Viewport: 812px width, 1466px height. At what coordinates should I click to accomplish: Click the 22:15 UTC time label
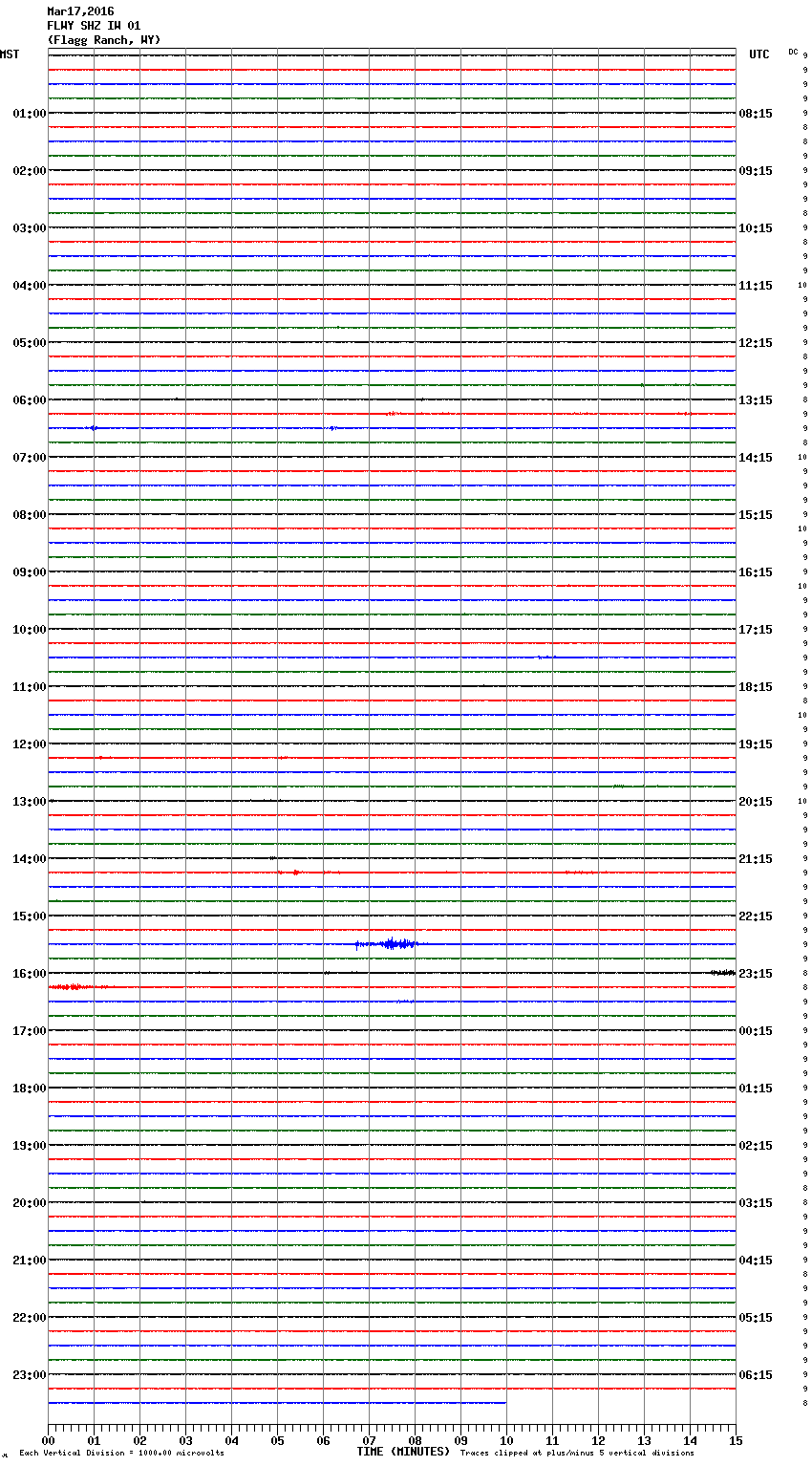[756, 916]
